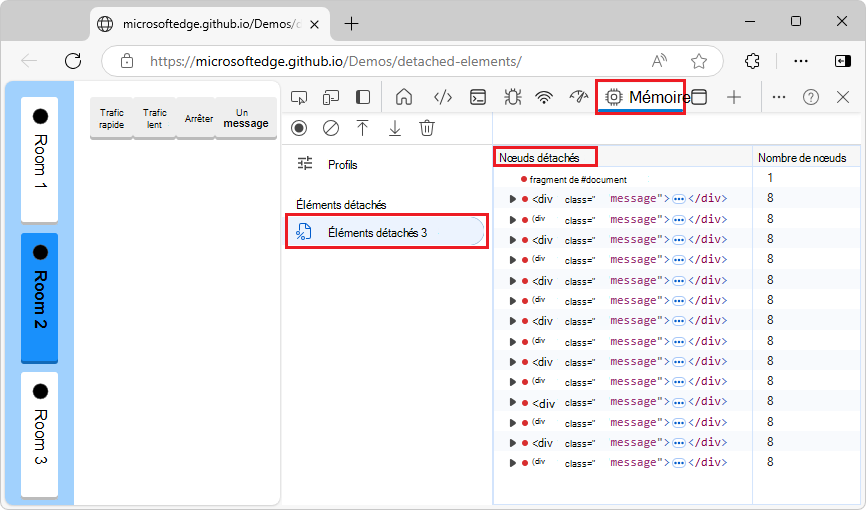Select the Mémoire tab
This screenshot has width=866, height=510.
point(641,97)
